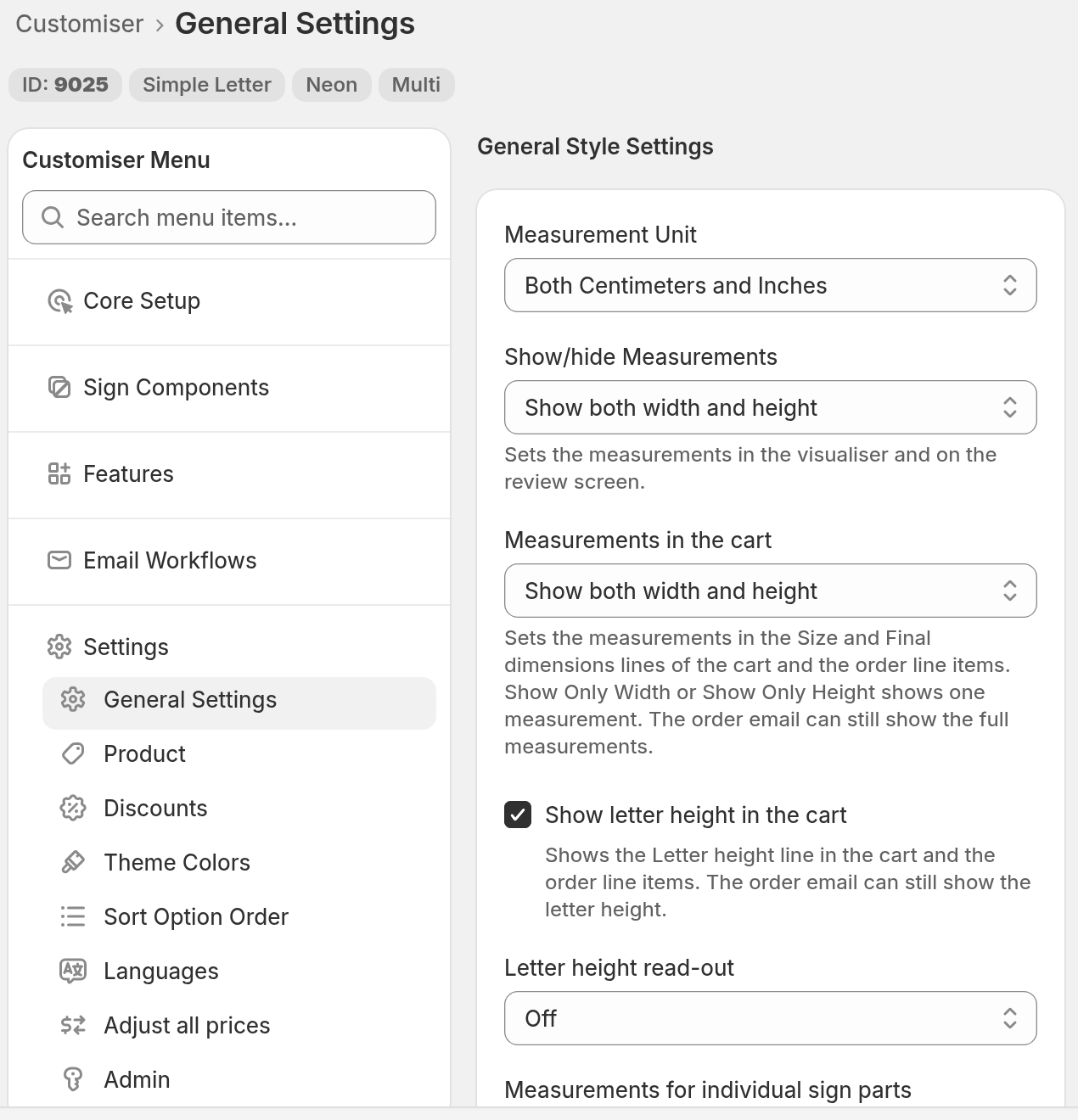Select General Settings submenu item
1078x1120 pixels.
click(x=239, y=703)
